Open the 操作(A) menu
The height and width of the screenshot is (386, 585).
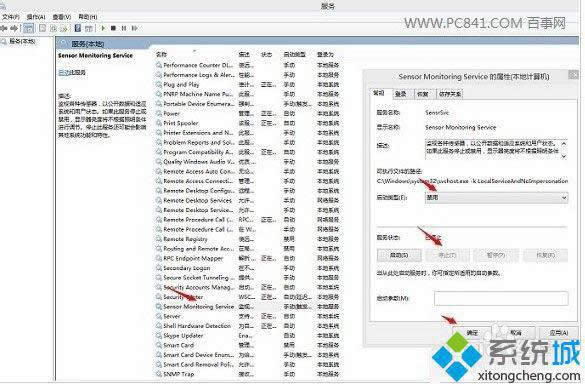pyautogui.click(x=36, y=17)
